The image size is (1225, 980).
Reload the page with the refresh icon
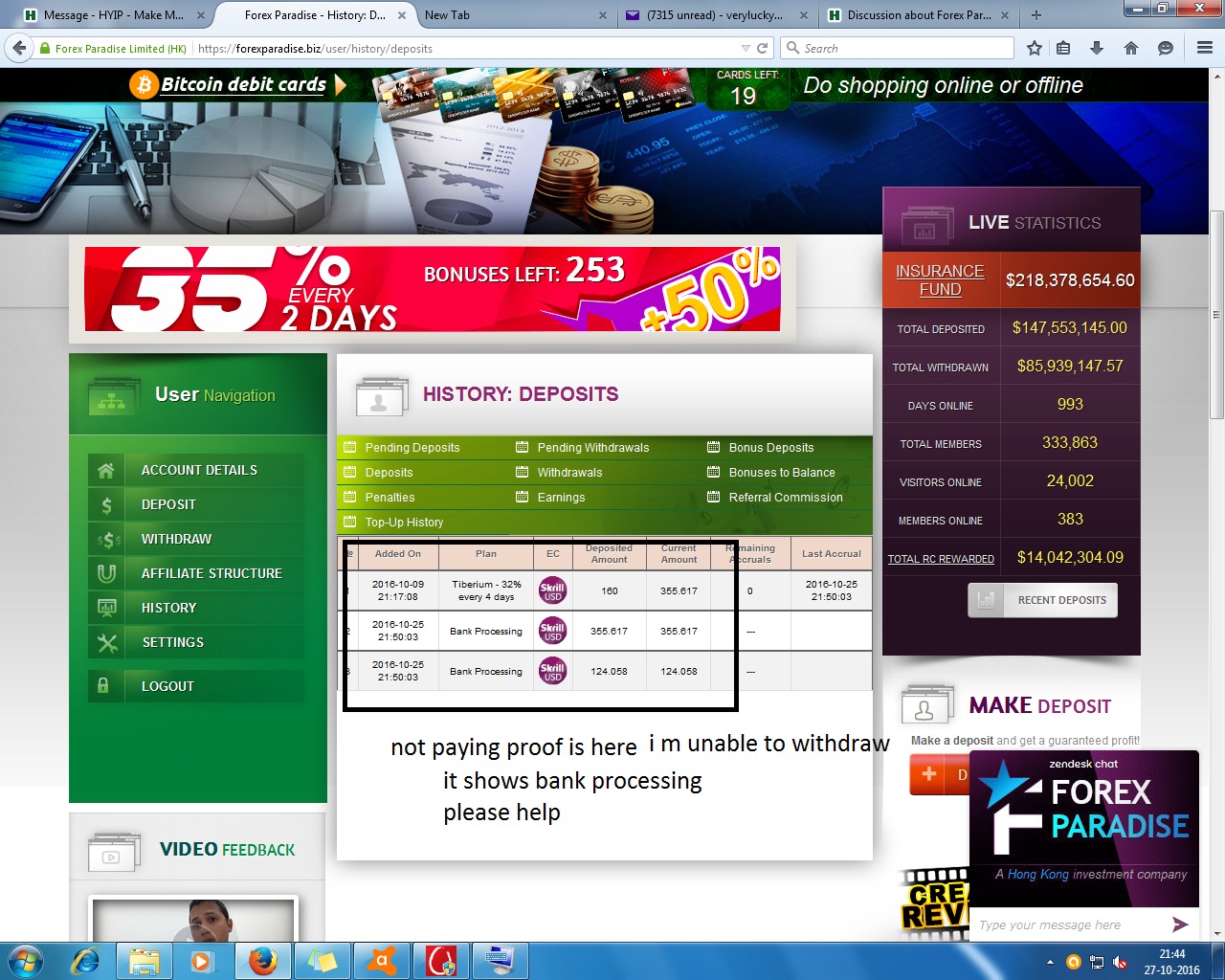click(763, 48)
